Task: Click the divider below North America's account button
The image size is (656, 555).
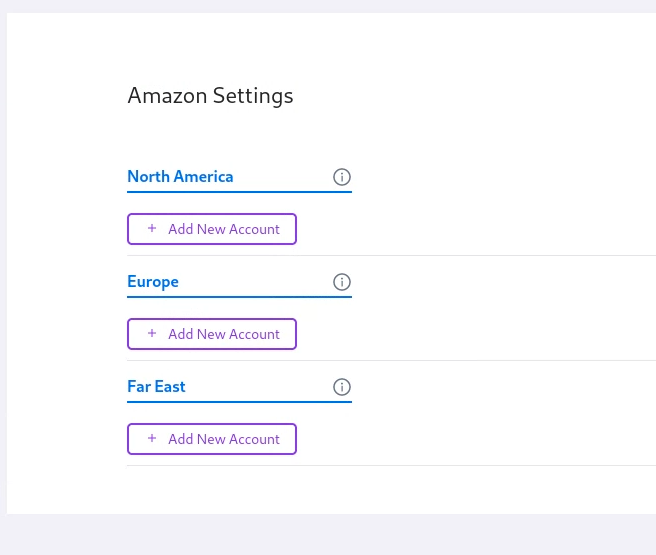Action: click(392, 255)
